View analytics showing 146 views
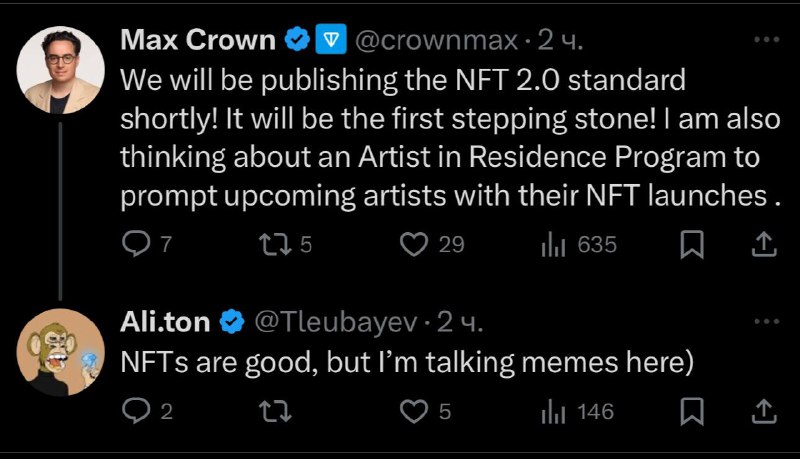 point(554,412)
